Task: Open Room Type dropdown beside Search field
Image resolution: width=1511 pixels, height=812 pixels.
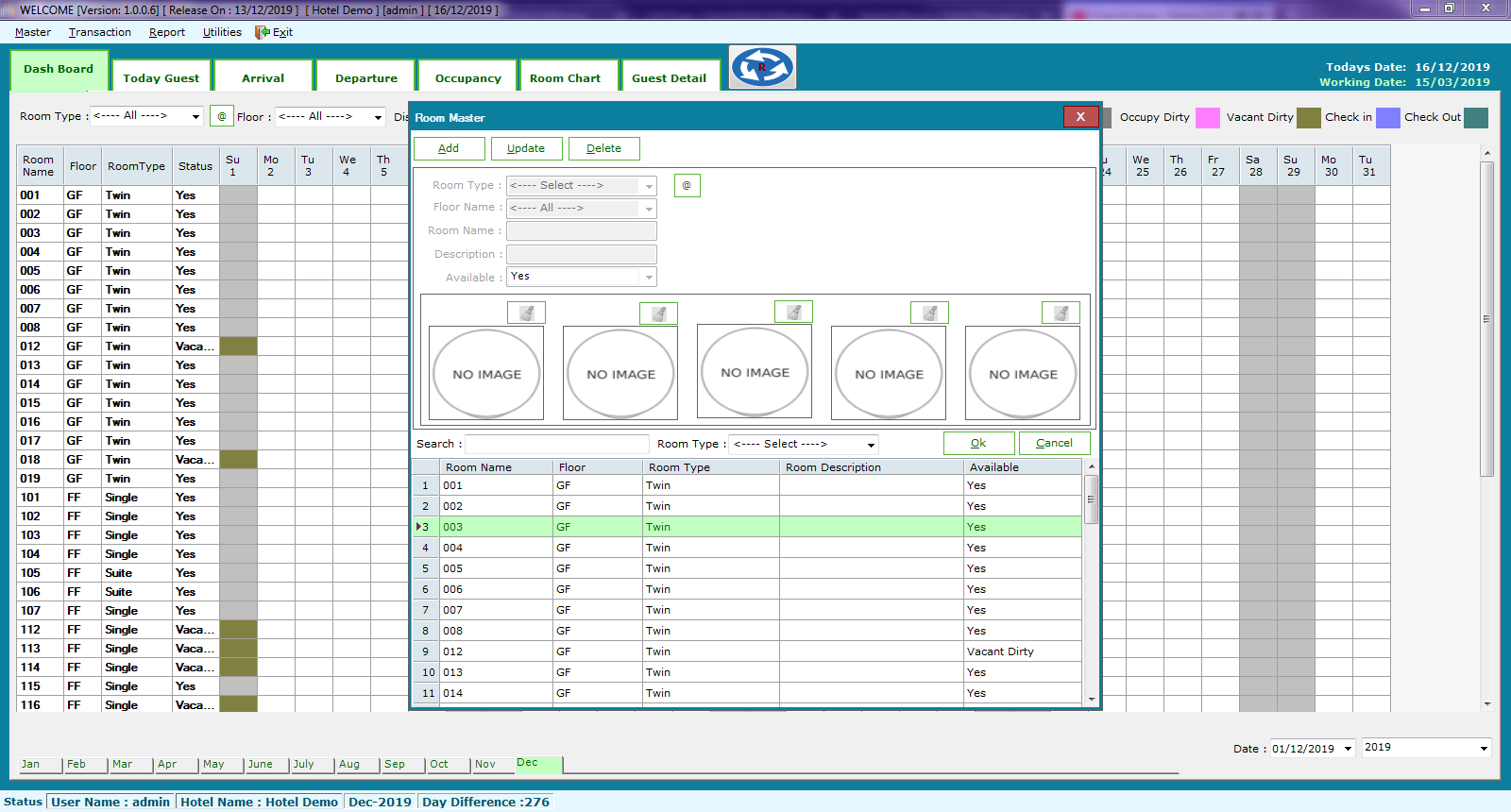Action: pyautogui.click(x=871, y=444)
